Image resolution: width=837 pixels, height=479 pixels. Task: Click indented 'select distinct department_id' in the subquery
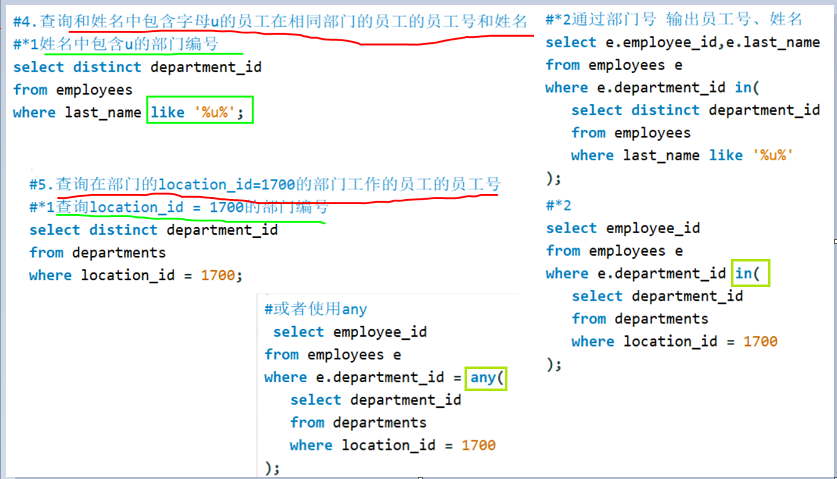[696, 110]
